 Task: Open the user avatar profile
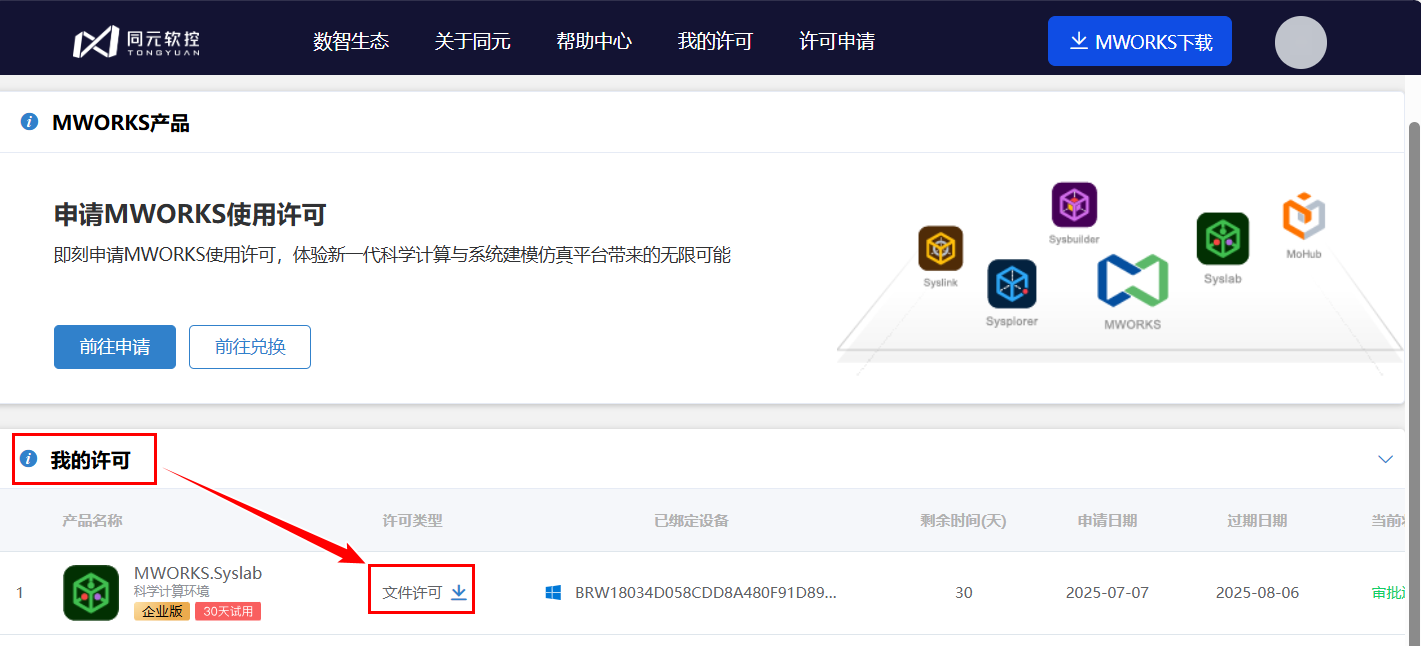(x=1300, y=42)
